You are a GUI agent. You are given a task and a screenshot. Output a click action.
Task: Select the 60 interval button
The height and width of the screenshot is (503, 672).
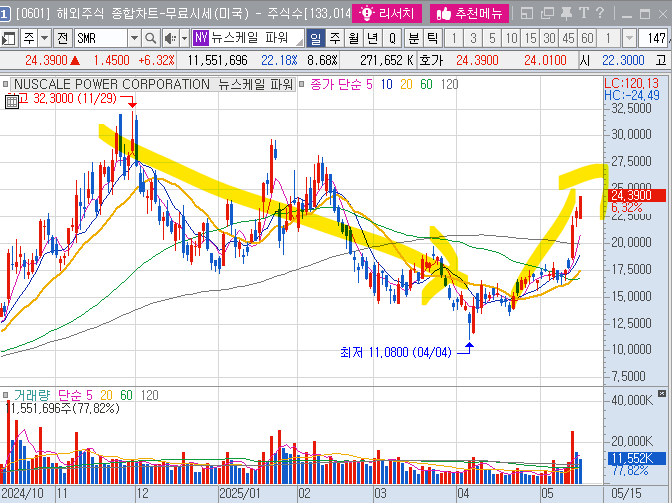(x=587, y=39)
